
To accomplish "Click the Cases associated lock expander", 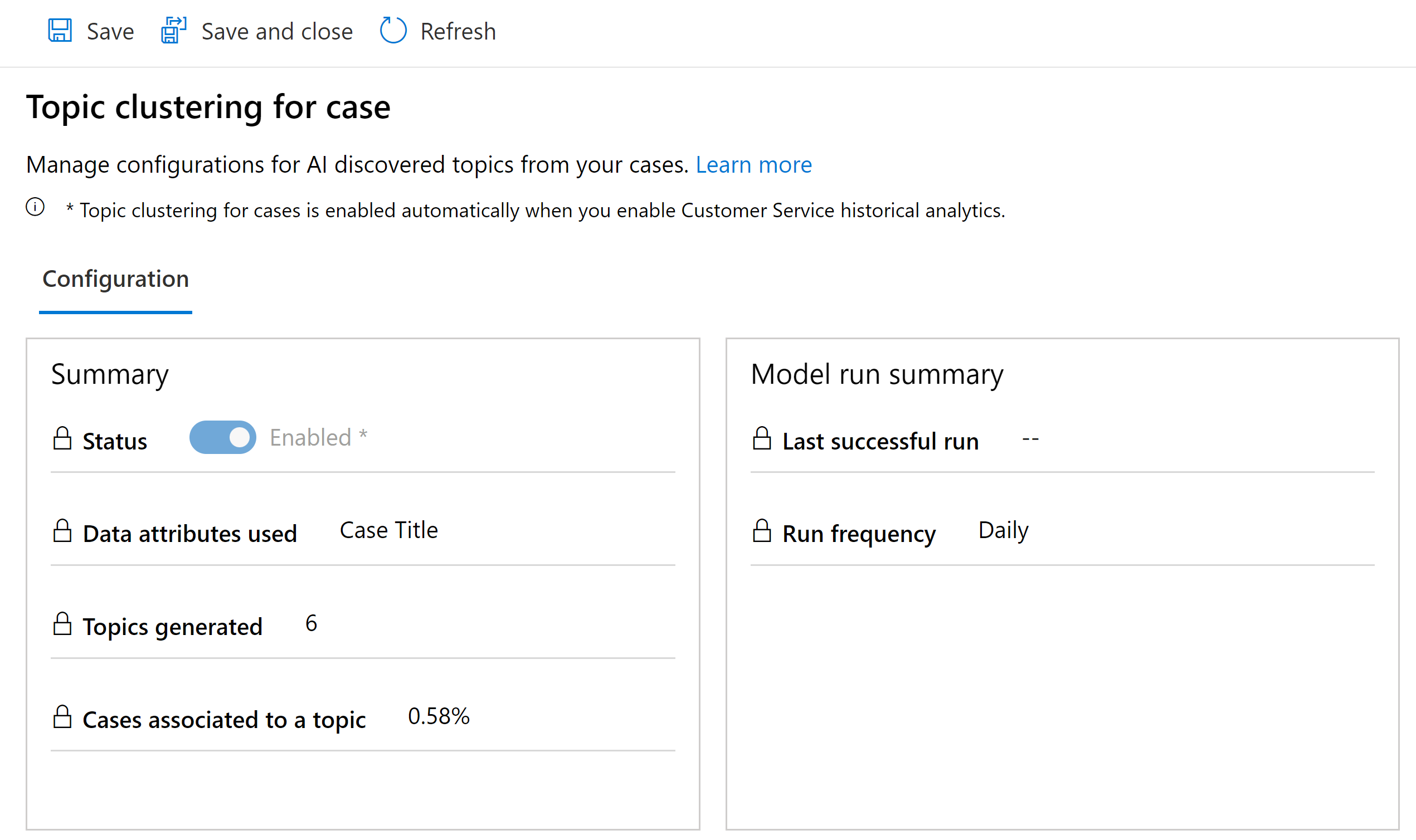I will tap(63, 716).
